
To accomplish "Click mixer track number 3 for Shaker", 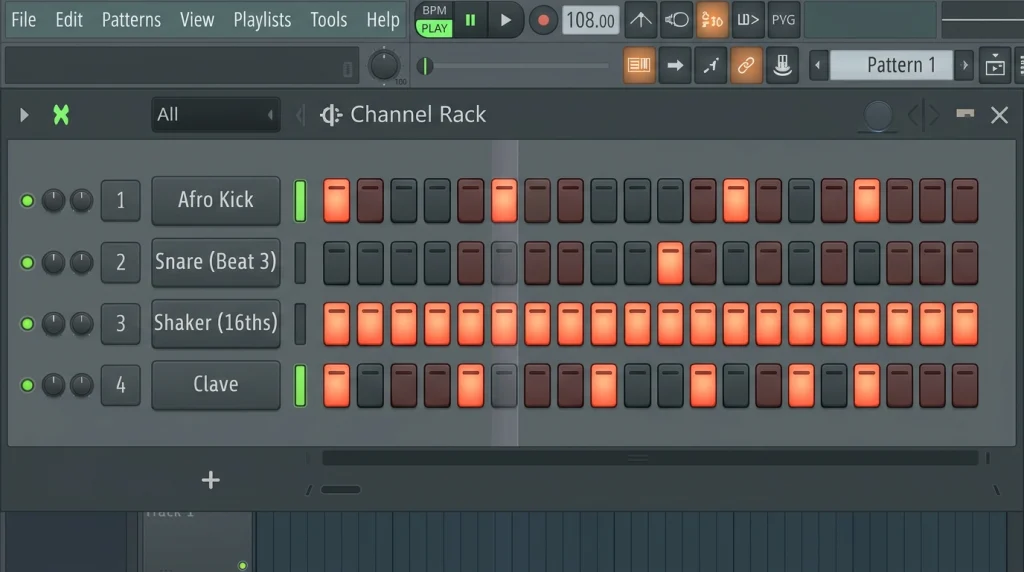I will [121, 323].
